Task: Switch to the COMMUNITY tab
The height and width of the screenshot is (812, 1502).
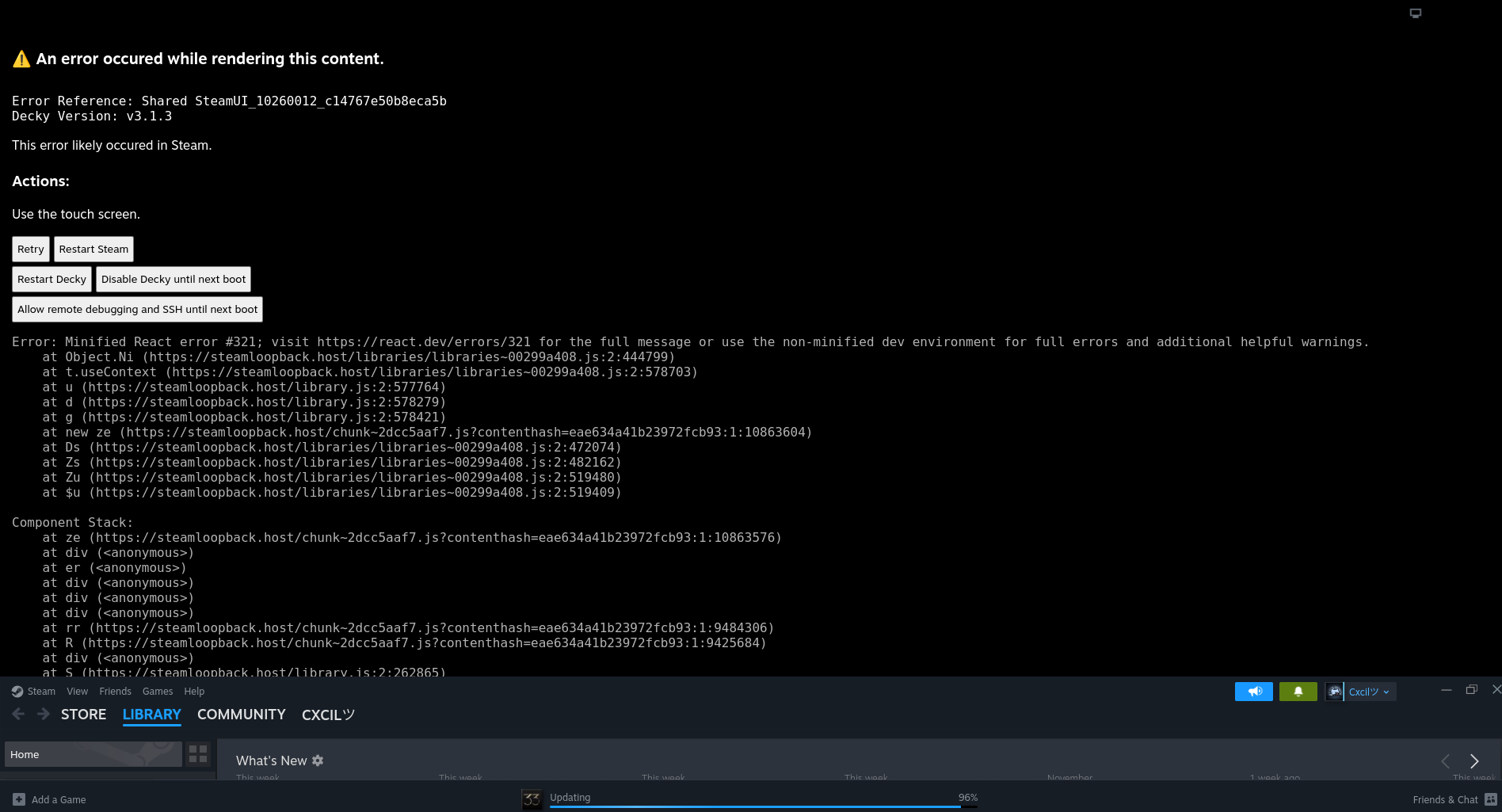Action: click(x=242, y=715)
